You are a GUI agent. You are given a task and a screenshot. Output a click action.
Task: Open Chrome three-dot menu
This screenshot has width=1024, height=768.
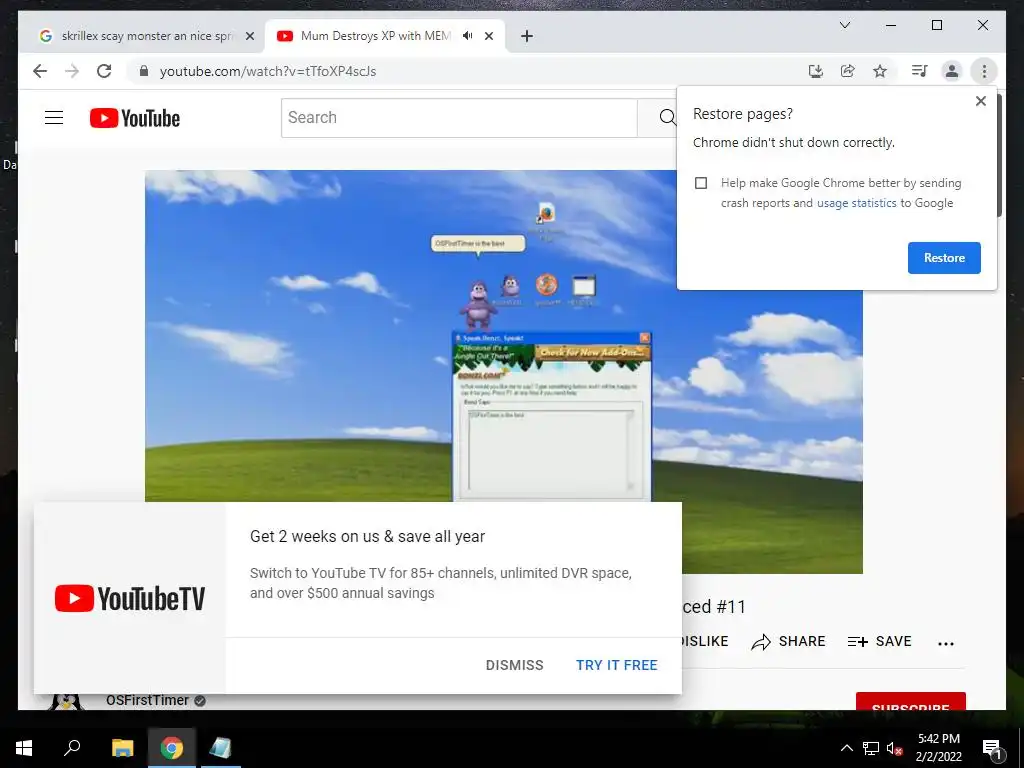point(984,71)
